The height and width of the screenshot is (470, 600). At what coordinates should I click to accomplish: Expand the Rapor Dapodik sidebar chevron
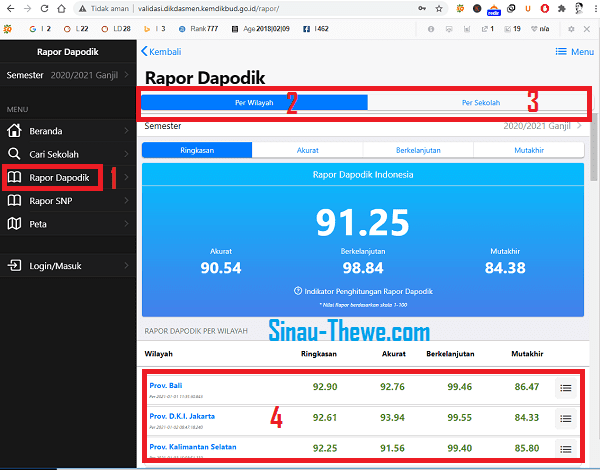pyautogui.click(x=126, y=177)
